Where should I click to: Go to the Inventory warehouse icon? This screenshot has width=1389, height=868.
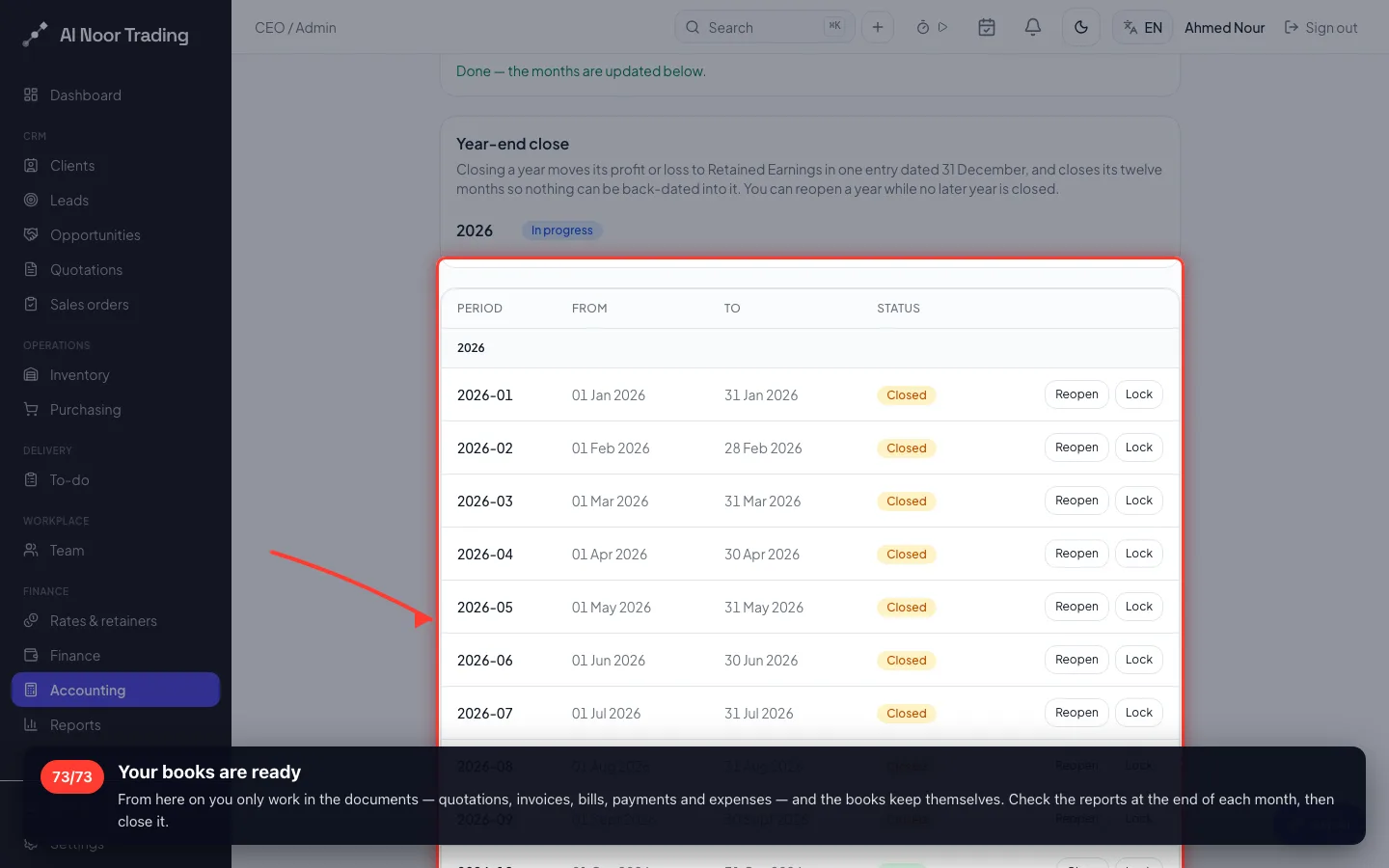[31, 374]
